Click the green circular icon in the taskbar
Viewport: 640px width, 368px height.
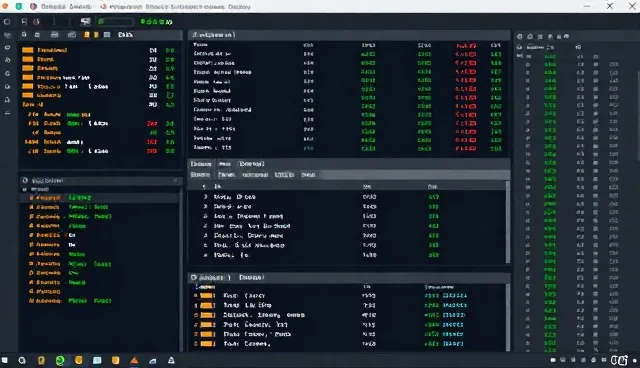point(60,360)
